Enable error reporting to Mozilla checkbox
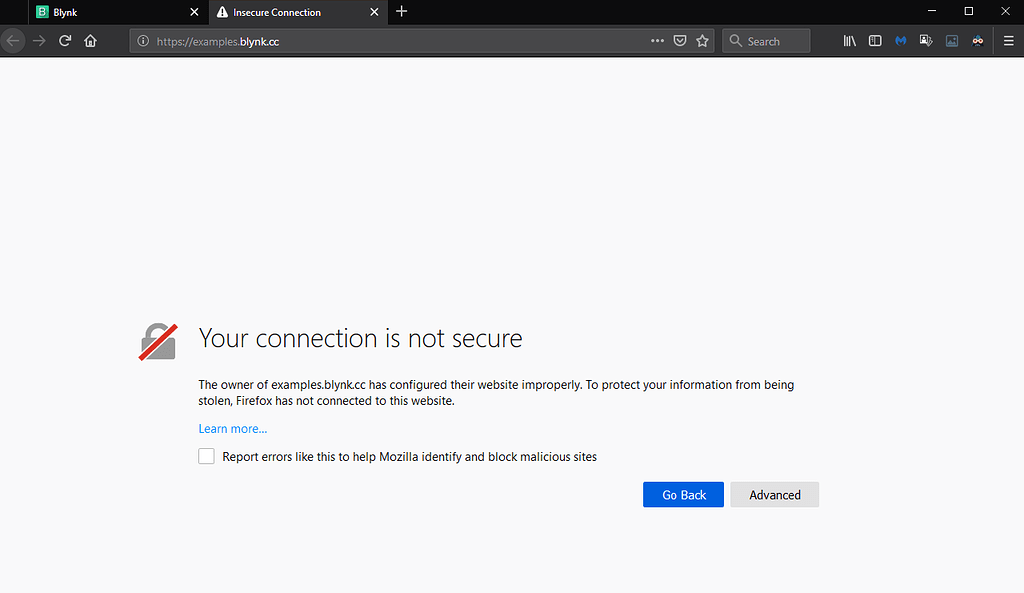Viewport: 1024px width, 593px height. coord(206,456)
